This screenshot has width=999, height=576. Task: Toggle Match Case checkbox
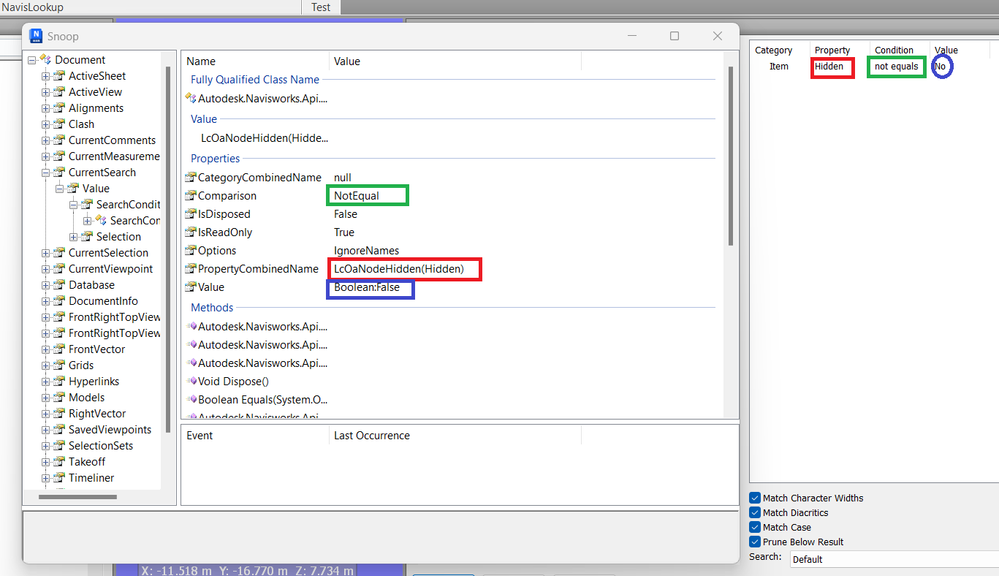click(755, 527)
